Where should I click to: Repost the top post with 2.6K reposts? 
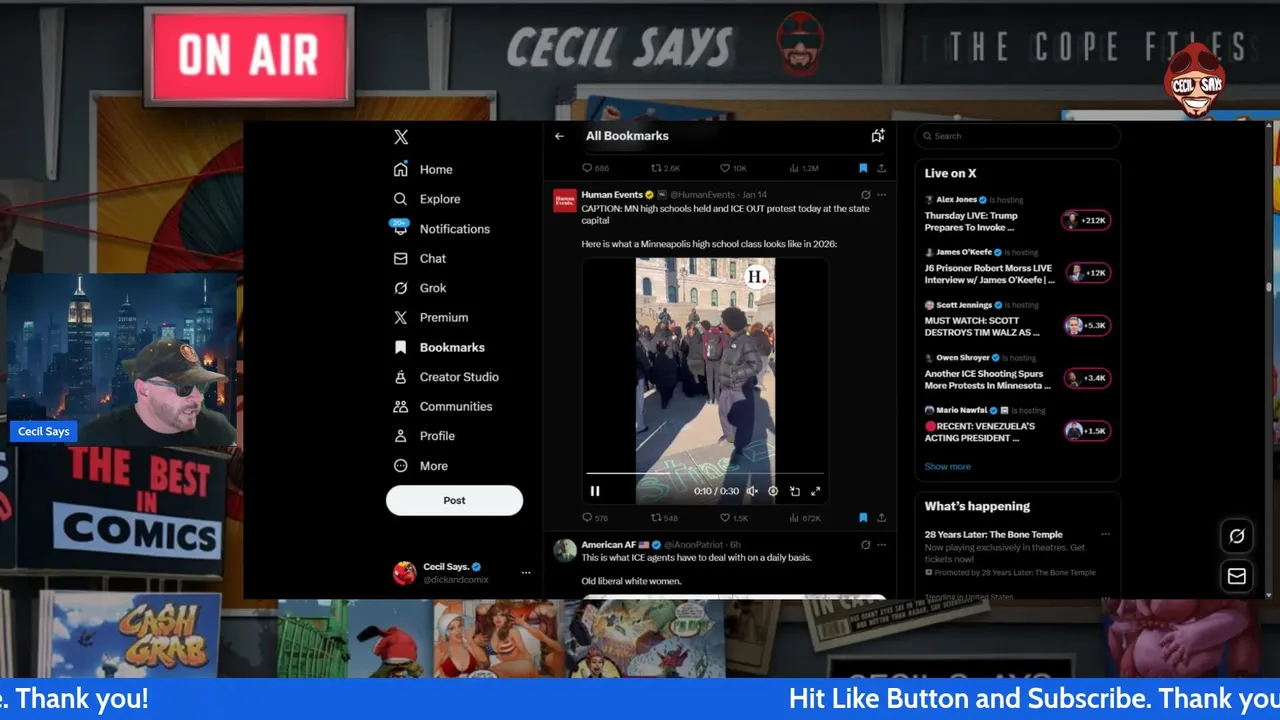coord(665,168)
